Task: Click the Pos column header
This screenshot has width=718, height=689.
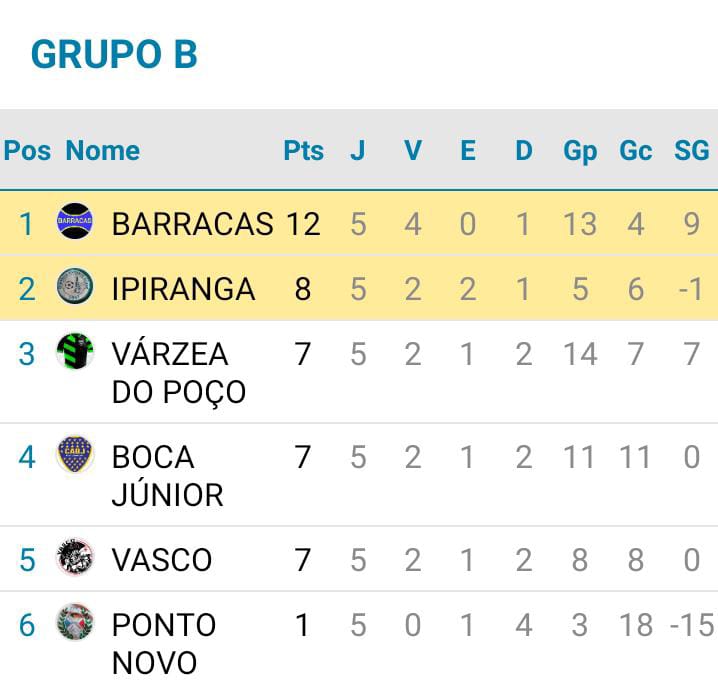Action: pyautogui.click(x=27, y=150)
